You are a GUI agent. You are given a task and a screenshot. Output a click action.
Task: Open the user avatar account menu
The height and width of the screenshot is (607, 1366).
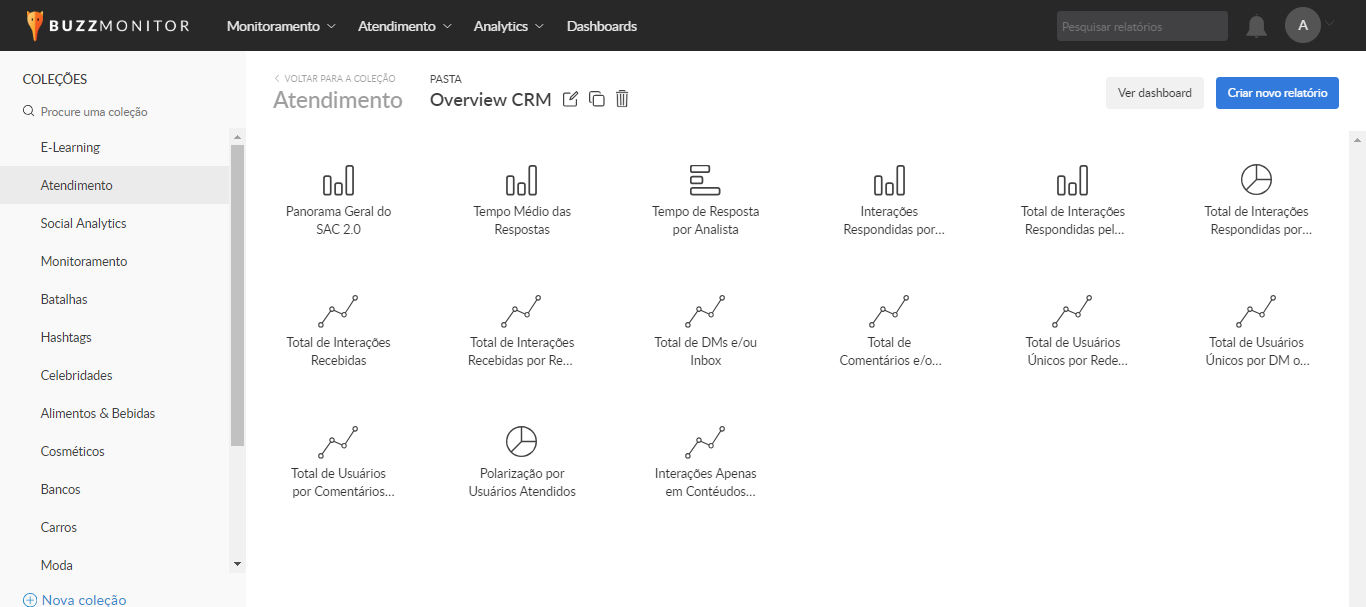point(1303,26)
